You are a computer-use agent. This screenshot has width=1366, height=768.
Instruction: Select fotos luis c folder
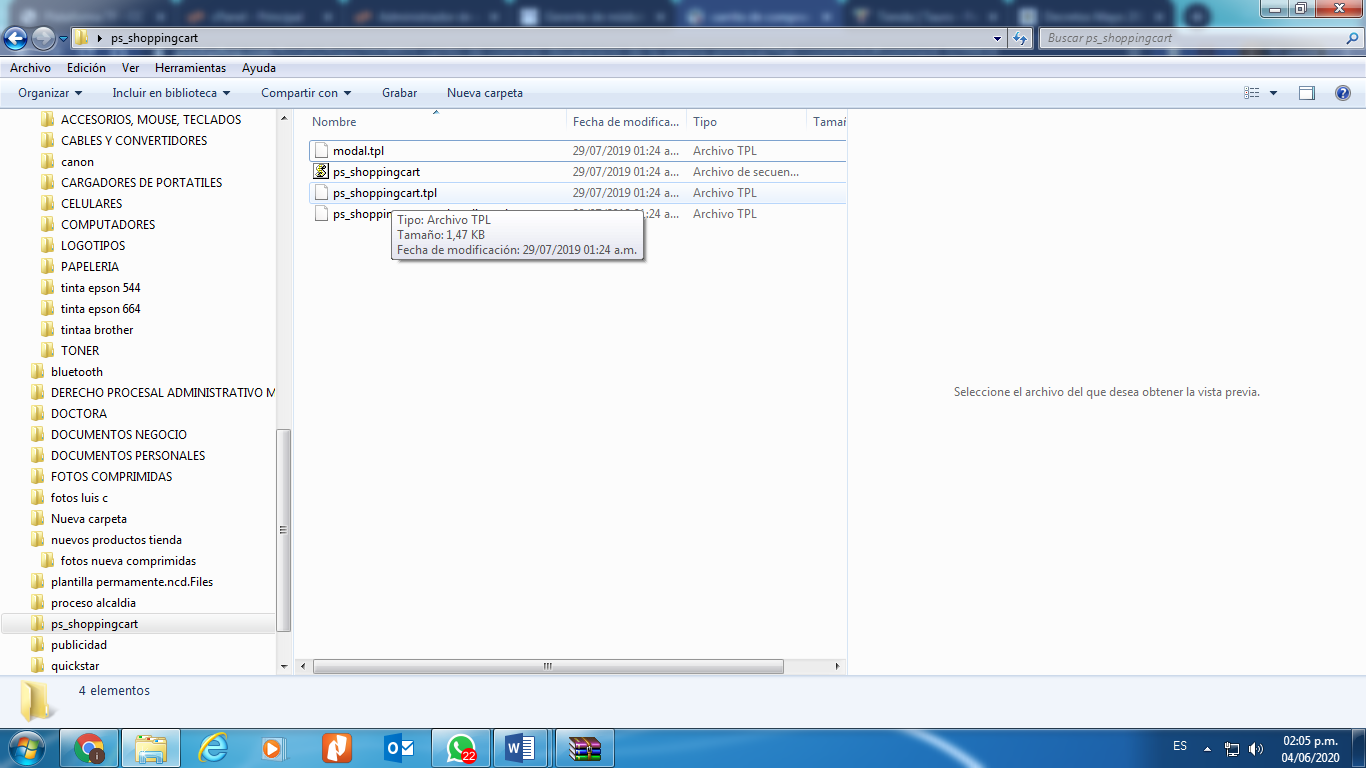coord(79,498)
